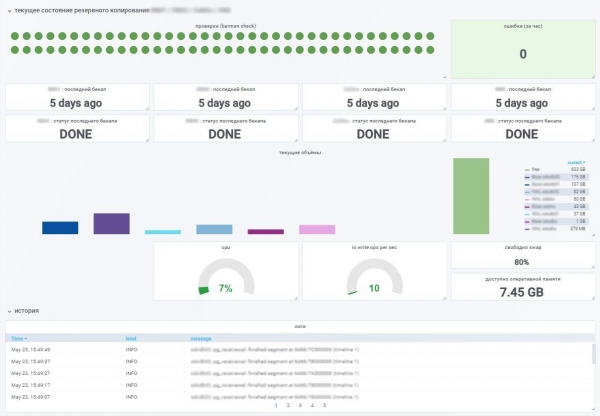Viewport: 600px width, 416px height.
Task: Collapse the 'текущее состояние резервного копирования' row
Action: click(8, 10)
